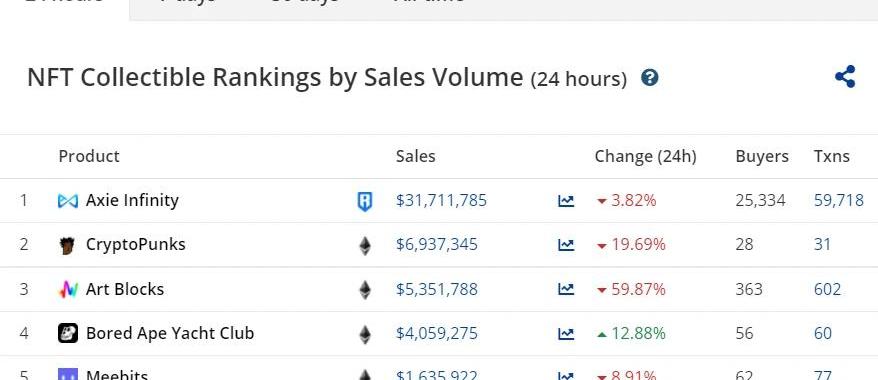
Task: Open the CryptoPunks sales chart icon
Action: pos(566,245)
